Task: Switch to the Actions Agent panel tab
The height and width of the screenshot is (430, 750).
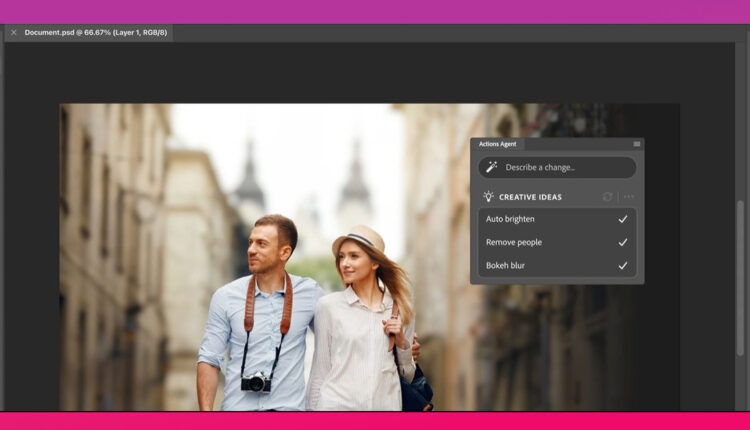Action: [497, 144]
